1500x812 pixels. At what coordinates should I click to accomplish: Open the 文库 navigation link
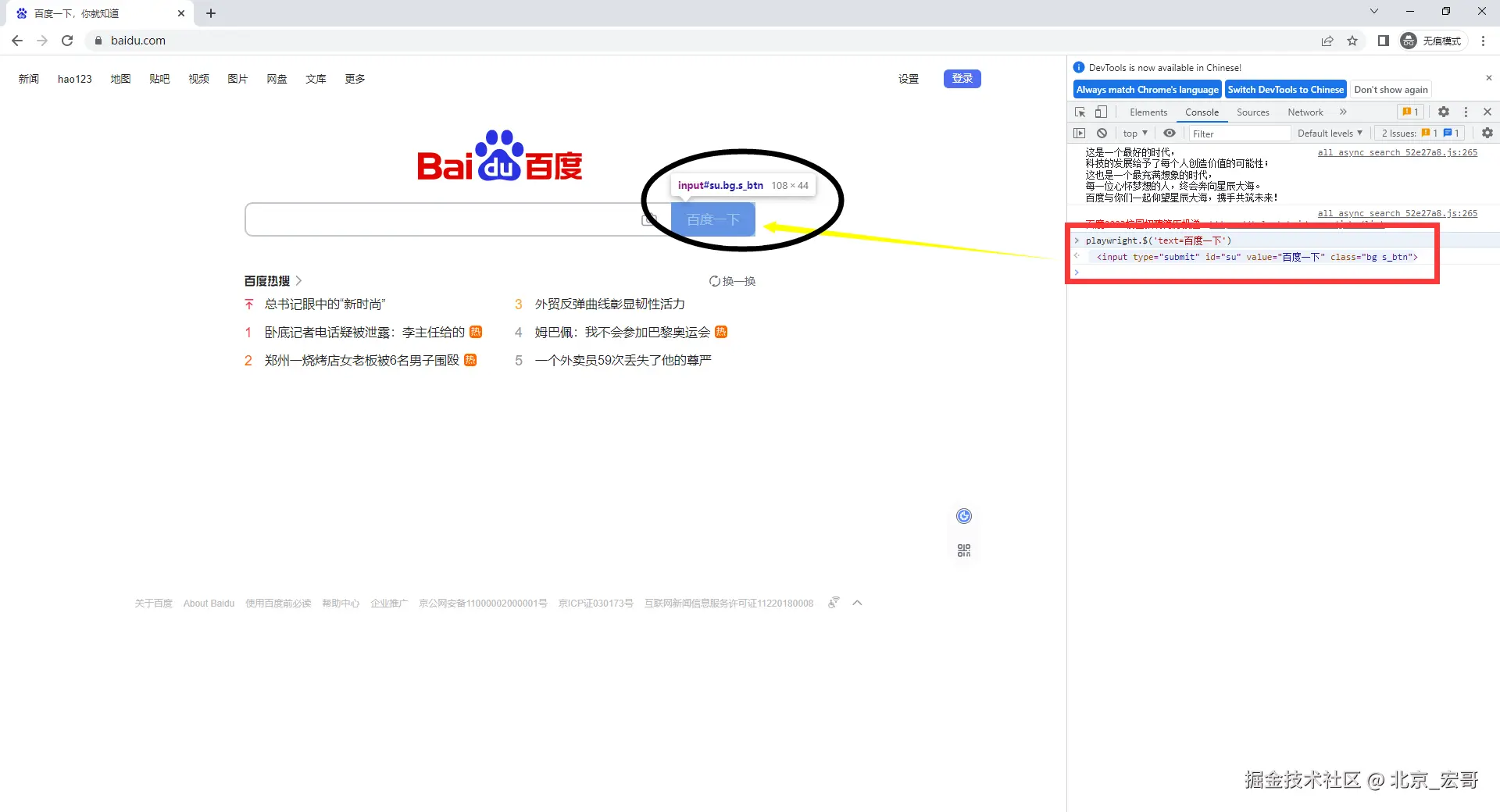click(316, 79)
